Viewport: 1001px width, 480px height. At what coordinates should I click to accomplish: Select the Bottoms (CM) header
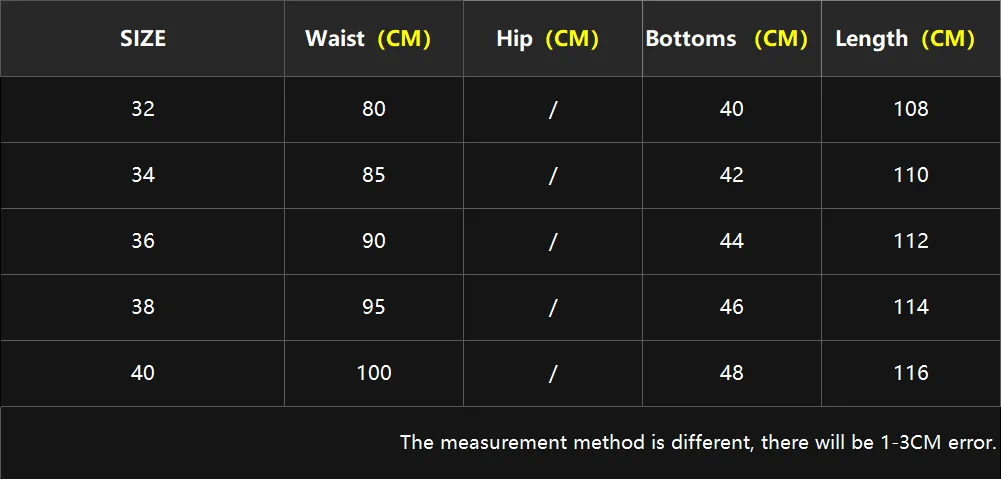tap(732, 39)
